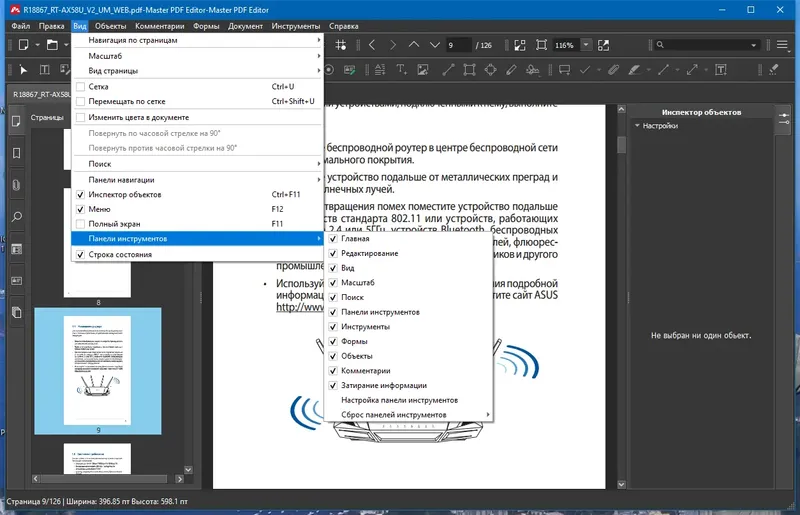Click the Search magnifier icon in sidebar
The image size is (800, 515).
coord(16,217)
